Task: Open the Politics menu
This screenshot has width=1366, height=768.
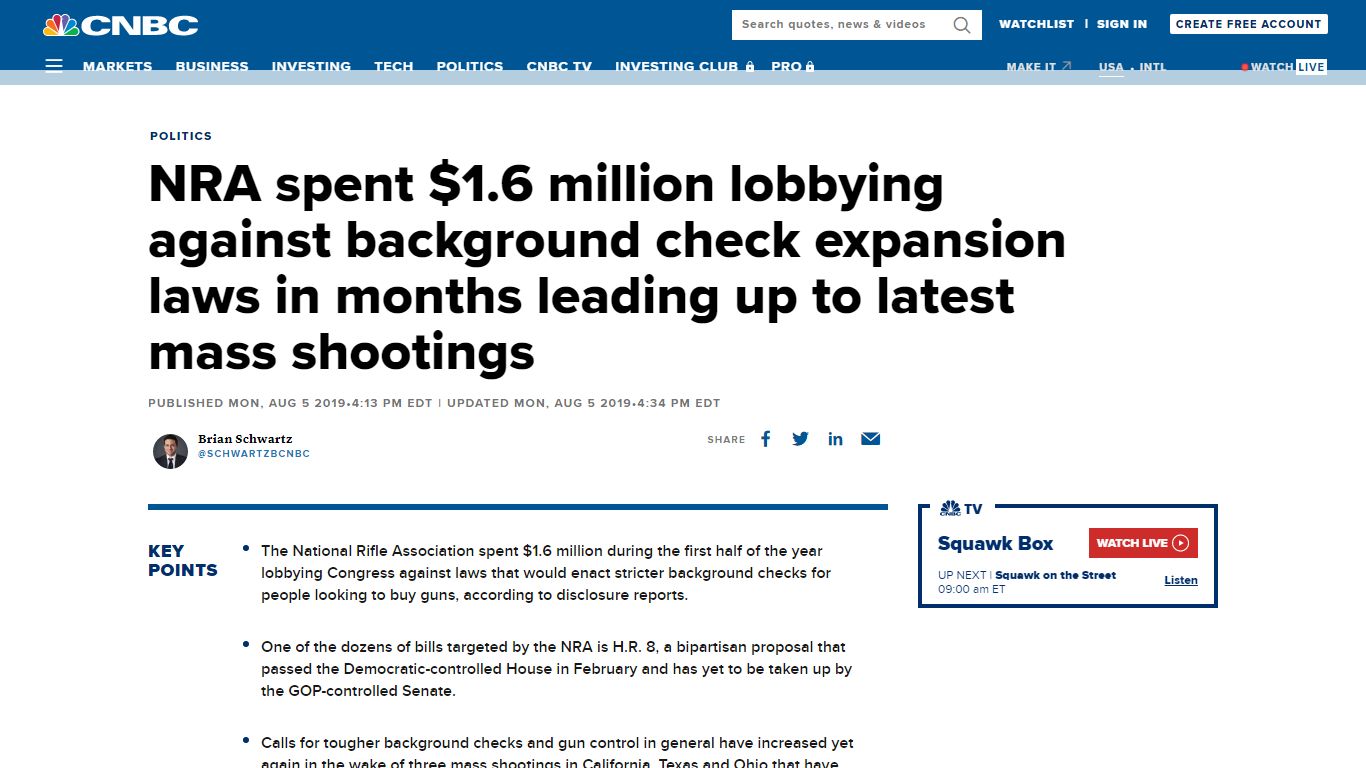Action: pos(470,66)
